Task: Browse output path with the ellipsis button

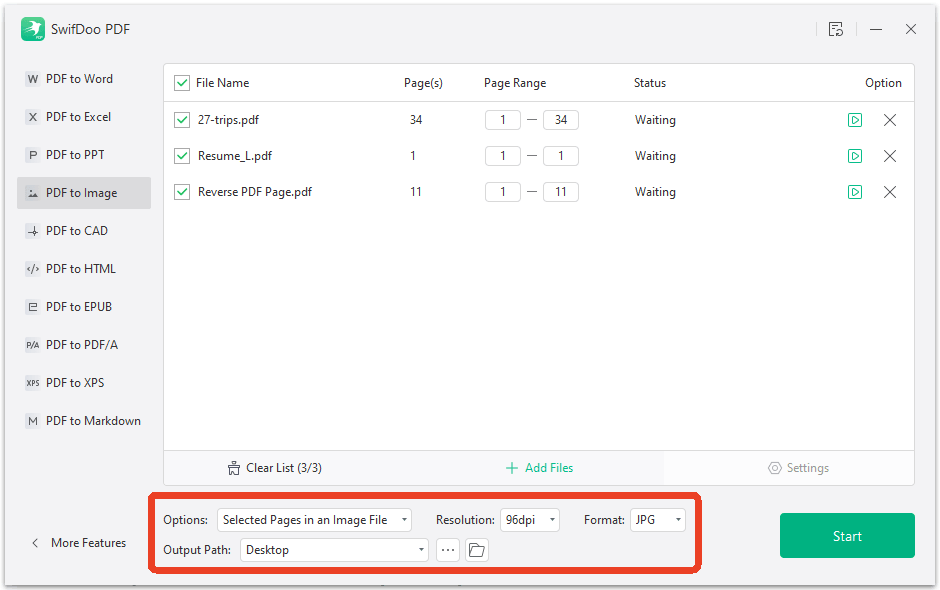Action: tap(448, 550)
